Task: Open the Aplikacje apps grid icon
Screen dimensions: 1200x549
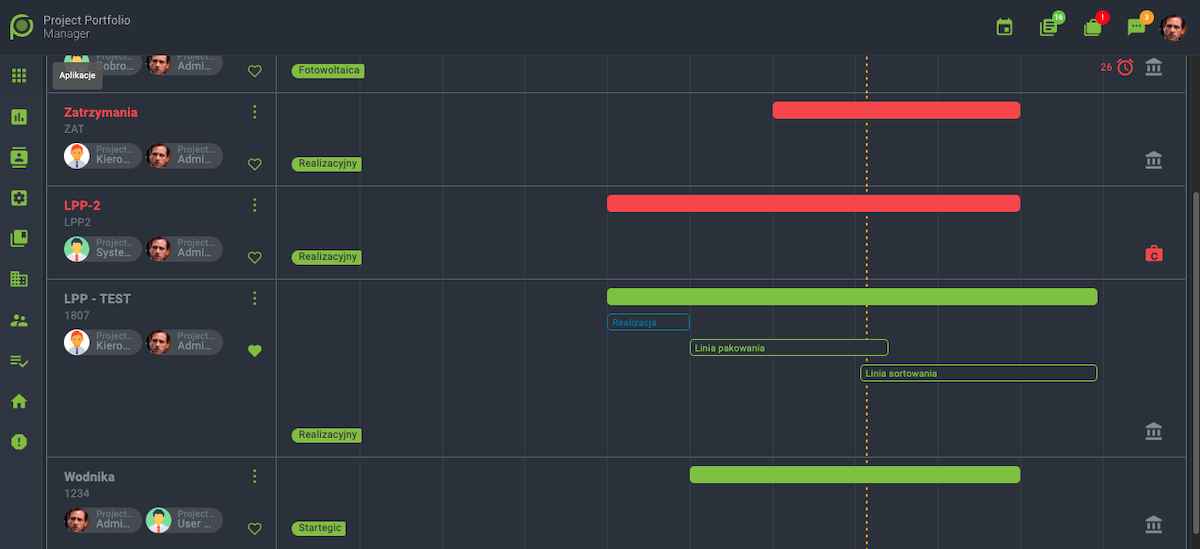Action: click(x=19, y=76)
